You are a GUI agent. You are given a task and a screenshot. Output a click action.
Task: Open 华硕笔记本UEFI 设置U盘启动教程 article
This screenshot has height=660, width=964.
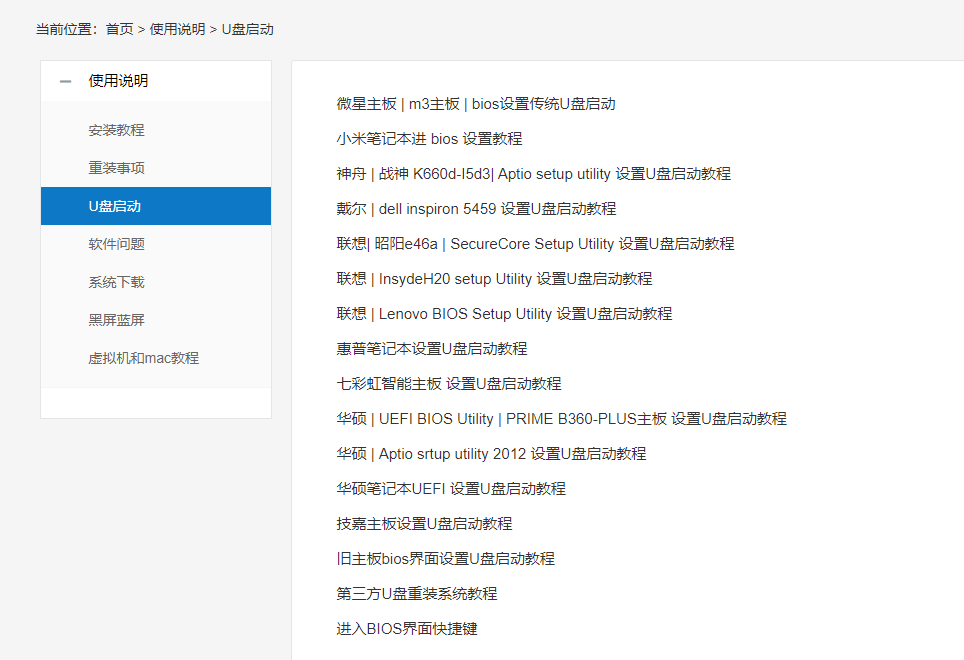click(x=451, y=489)
